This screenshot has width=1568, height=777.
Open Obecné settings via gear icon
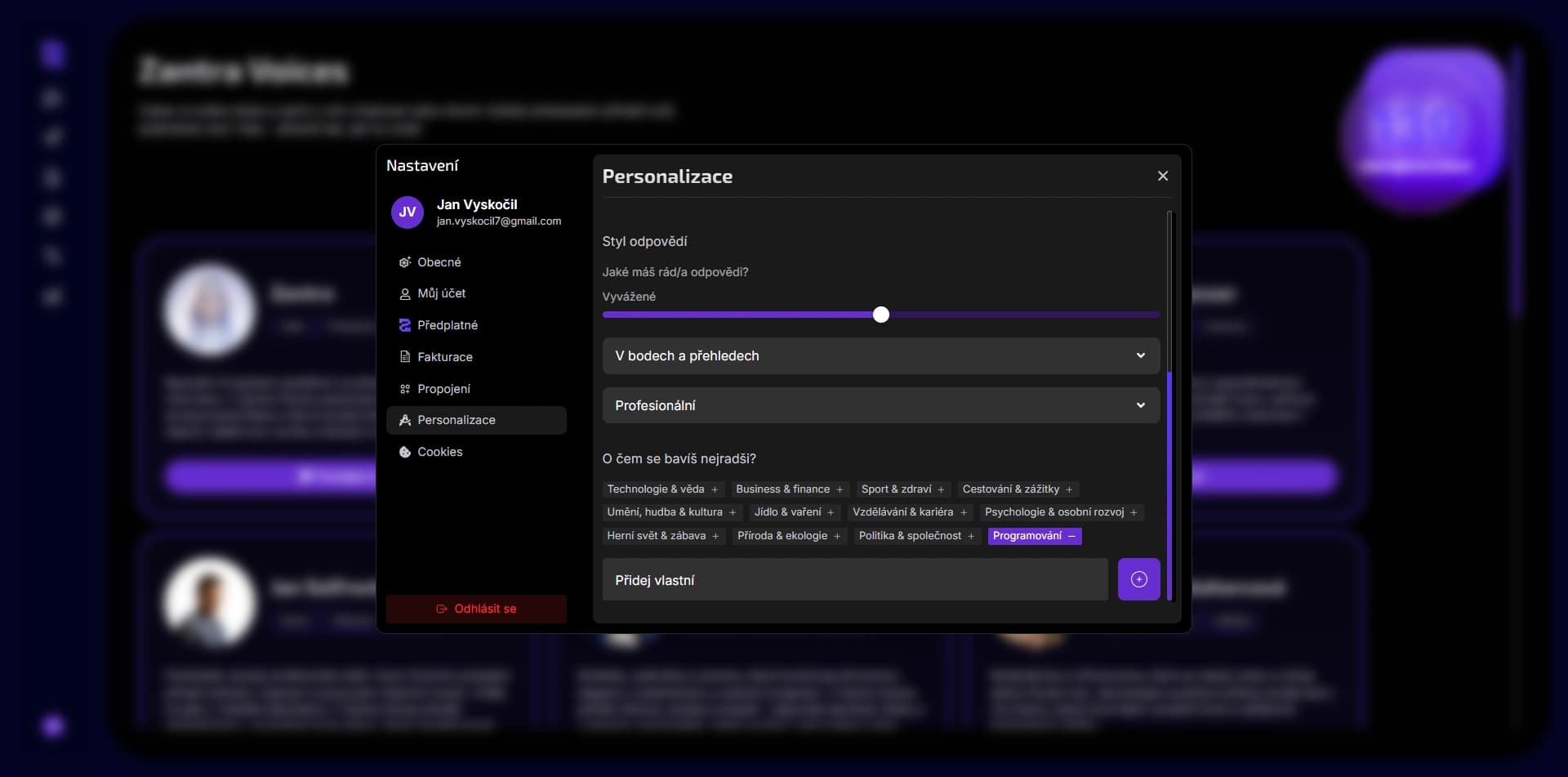[x=405, y=262]
